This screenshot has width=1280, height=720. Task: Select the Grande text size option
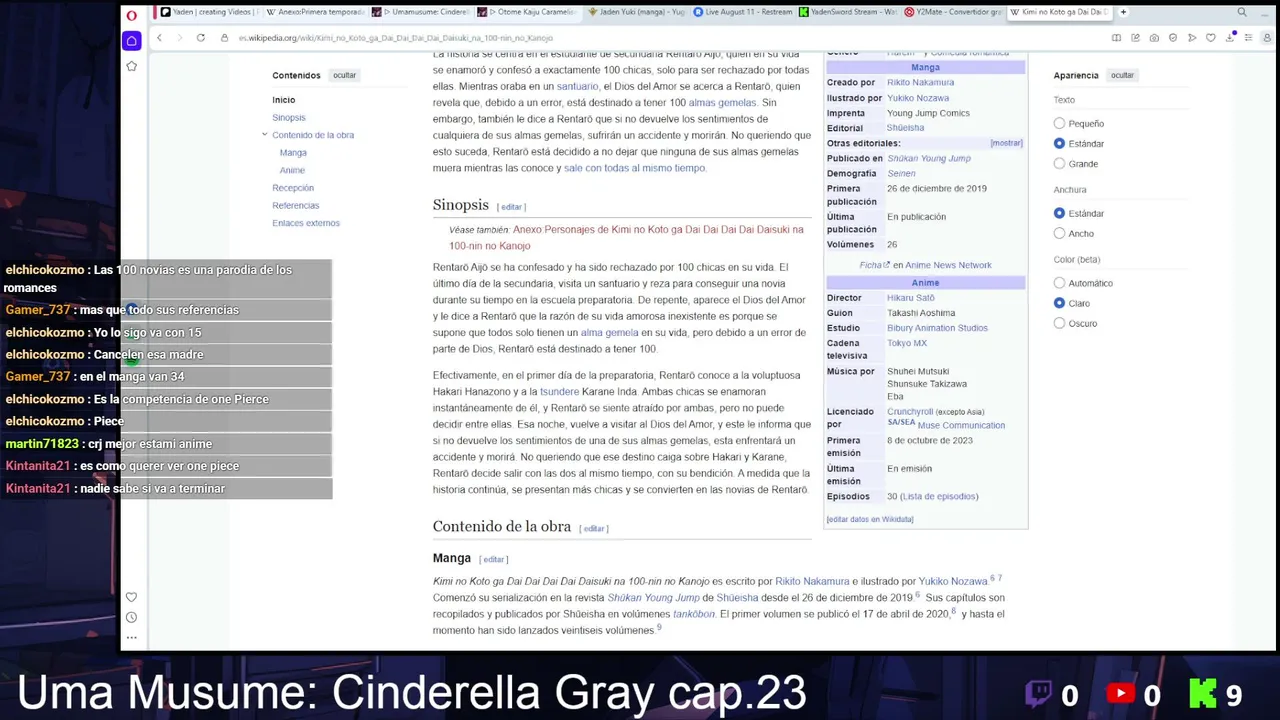[x=1059, y=164]
